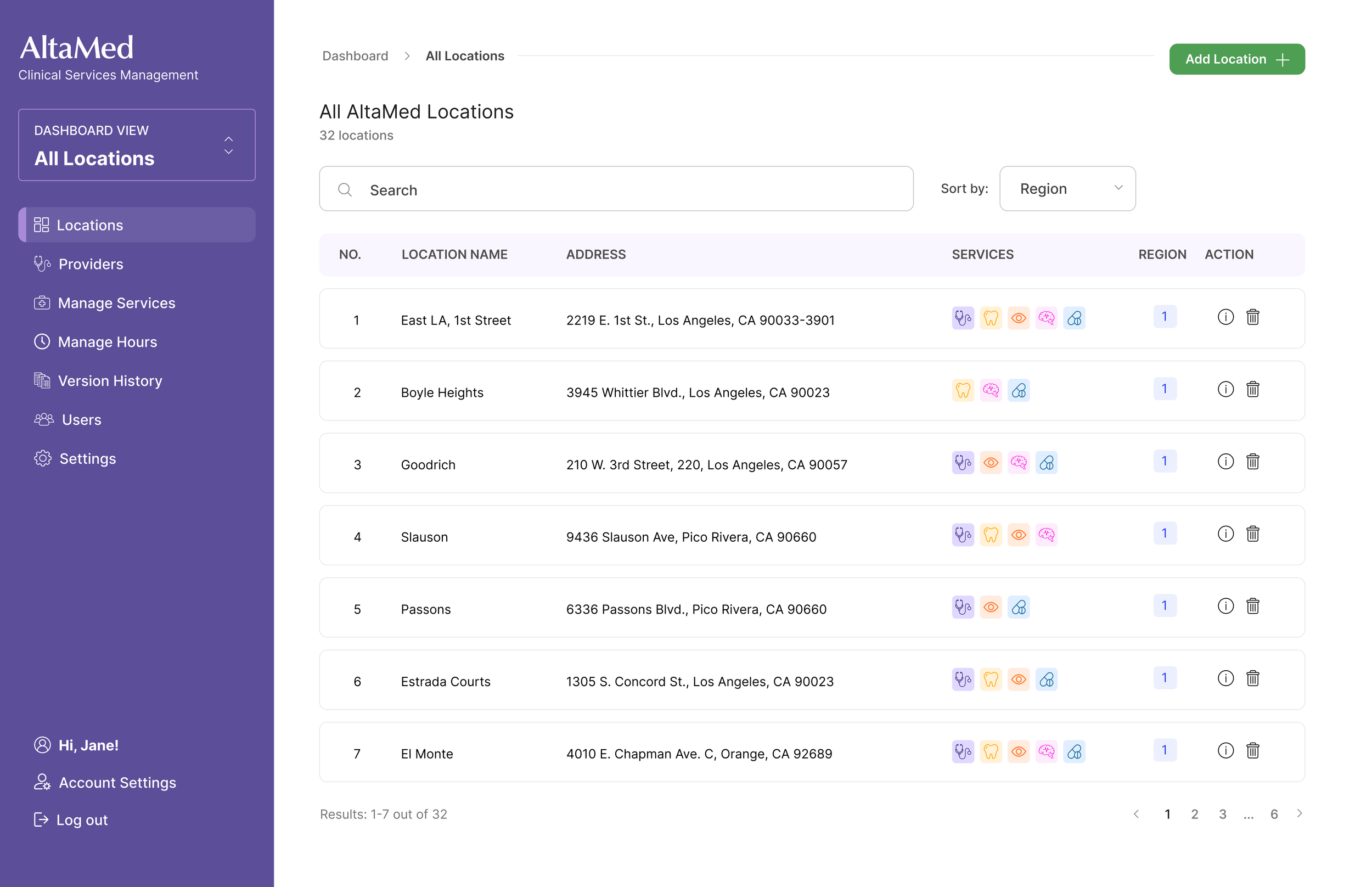Go to results page 2
The height and width of the screenshot is (887, 1372).
tap(1194, 814)
